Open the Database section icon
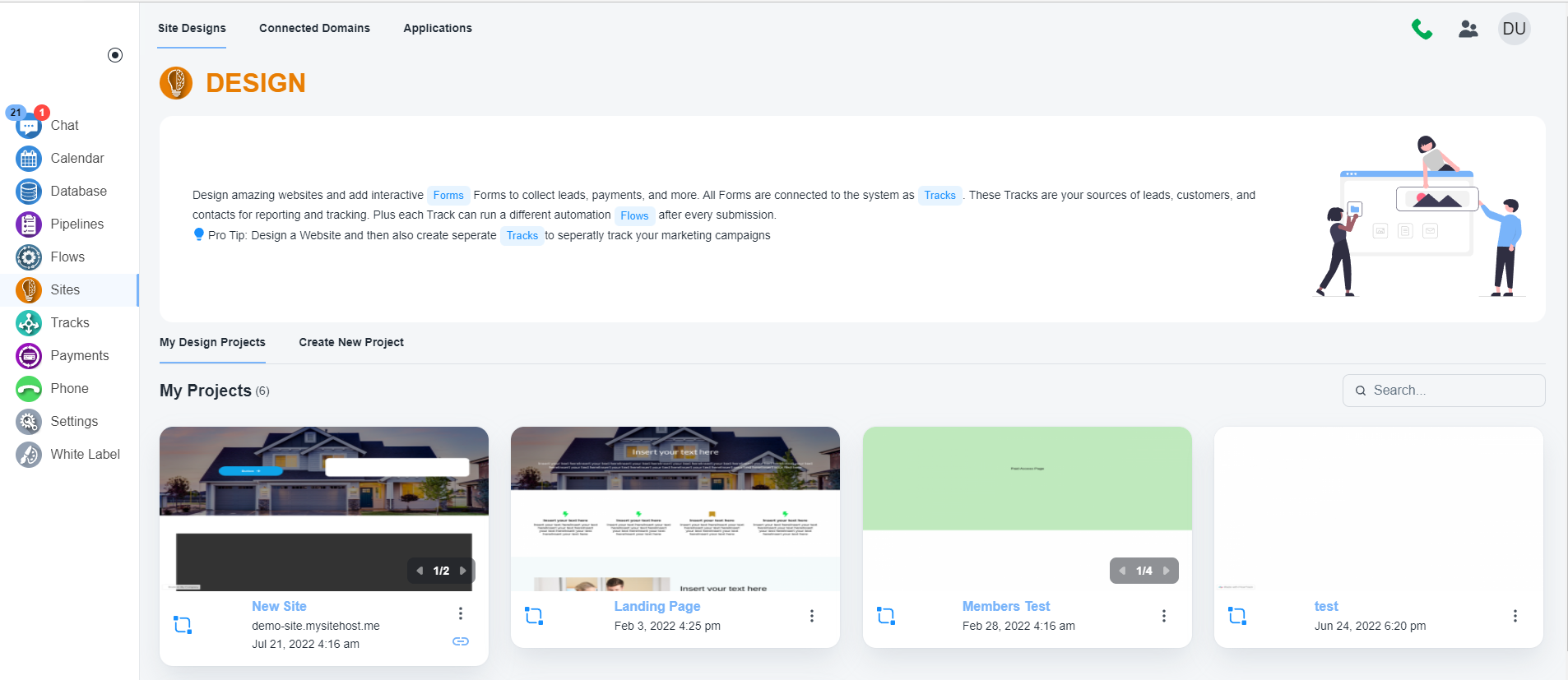1568x680 pixels. [29, 192]
